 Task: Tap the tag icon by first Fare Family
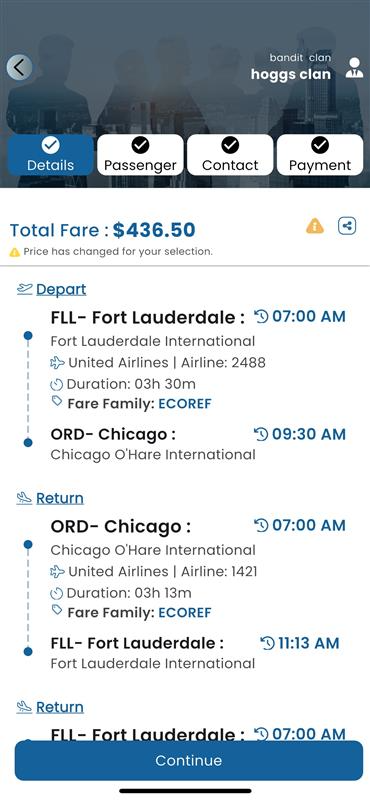[57, 401]
